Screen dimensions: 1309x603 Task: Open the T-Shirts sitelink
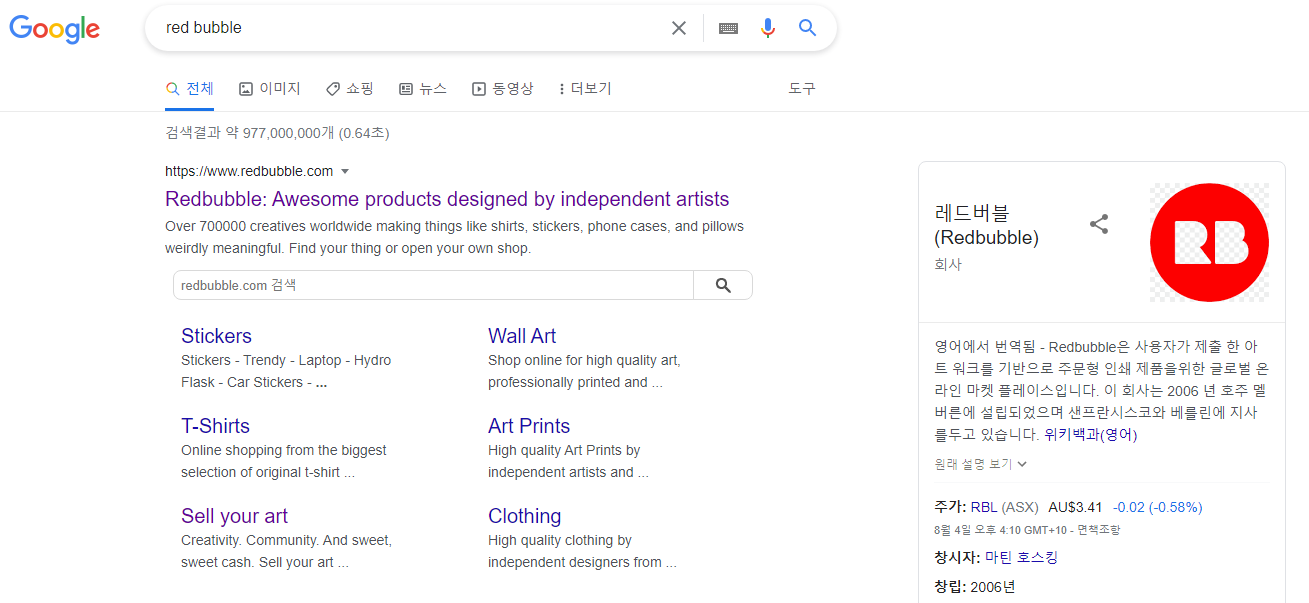(x=215, y=426)
